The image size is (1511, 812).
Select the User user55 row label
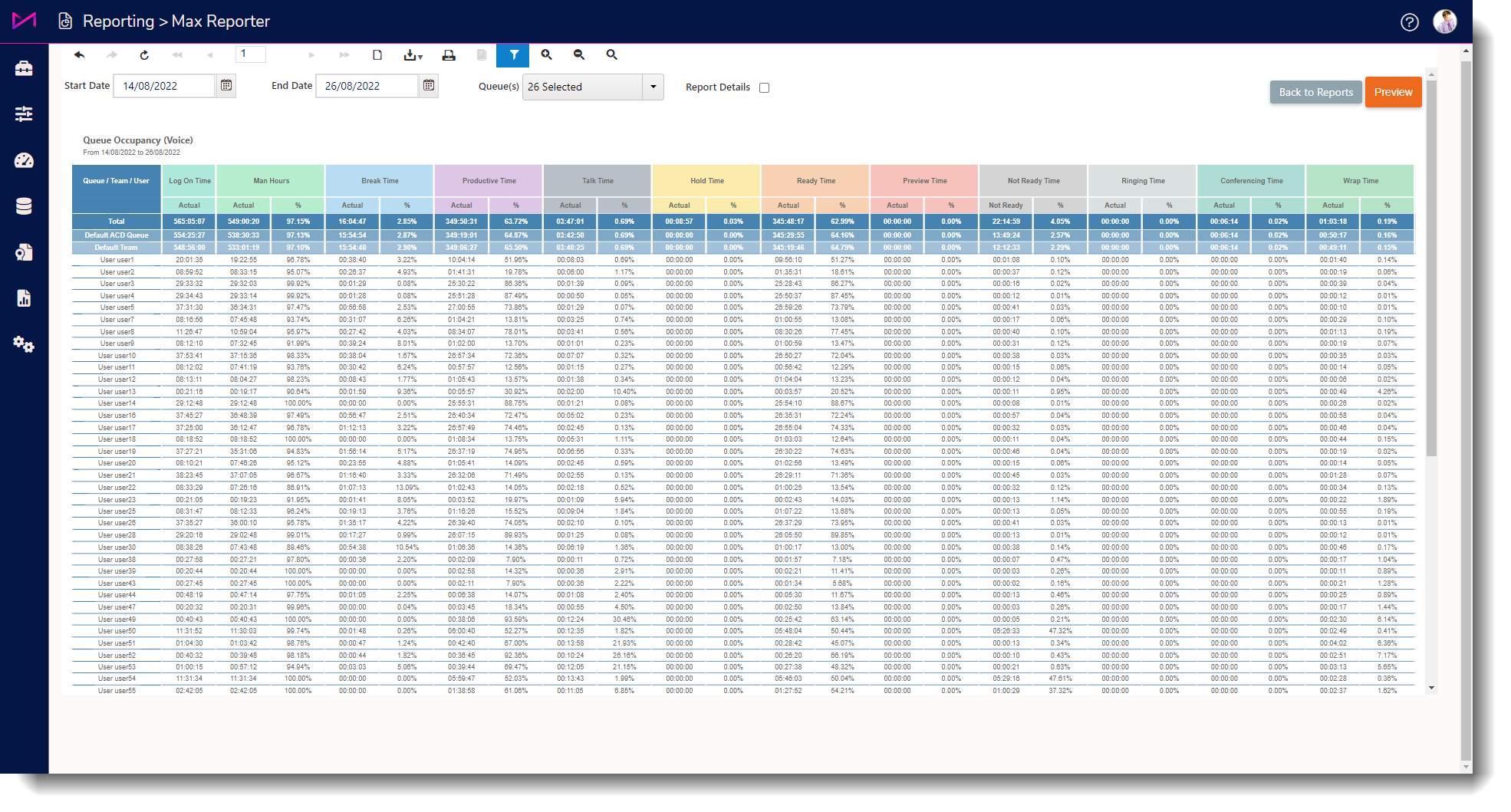(117, 691)
